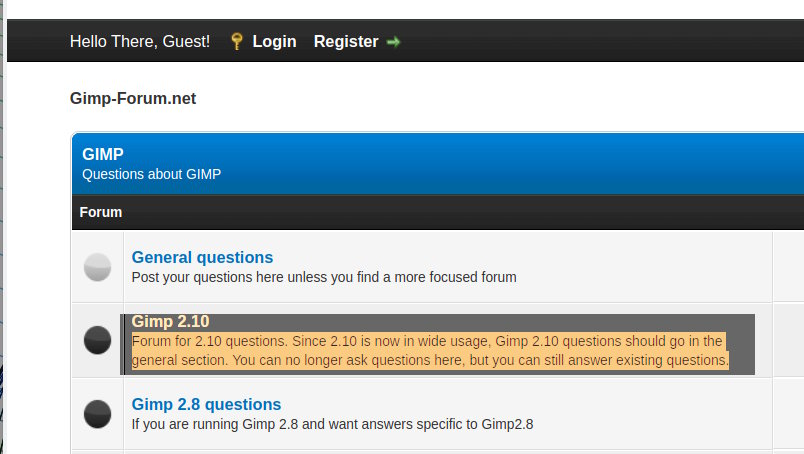Click the Forum column header
Image resolution: width=804 pixels, height=454 pixels.
[x=101, y=212]
